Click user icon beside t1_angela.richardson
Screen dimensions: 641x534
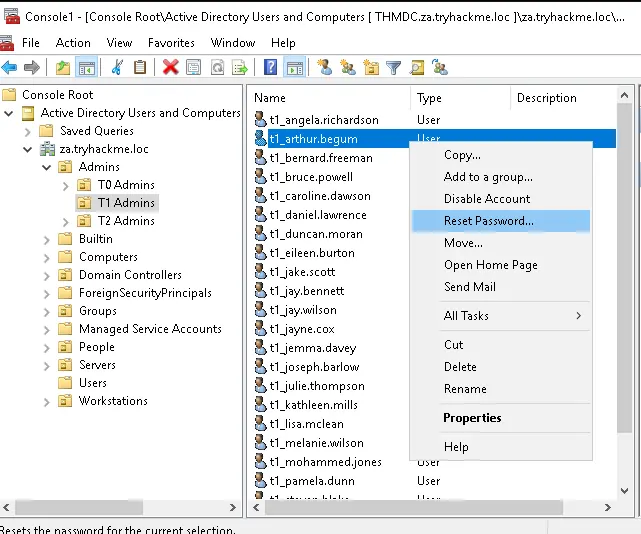260,119
